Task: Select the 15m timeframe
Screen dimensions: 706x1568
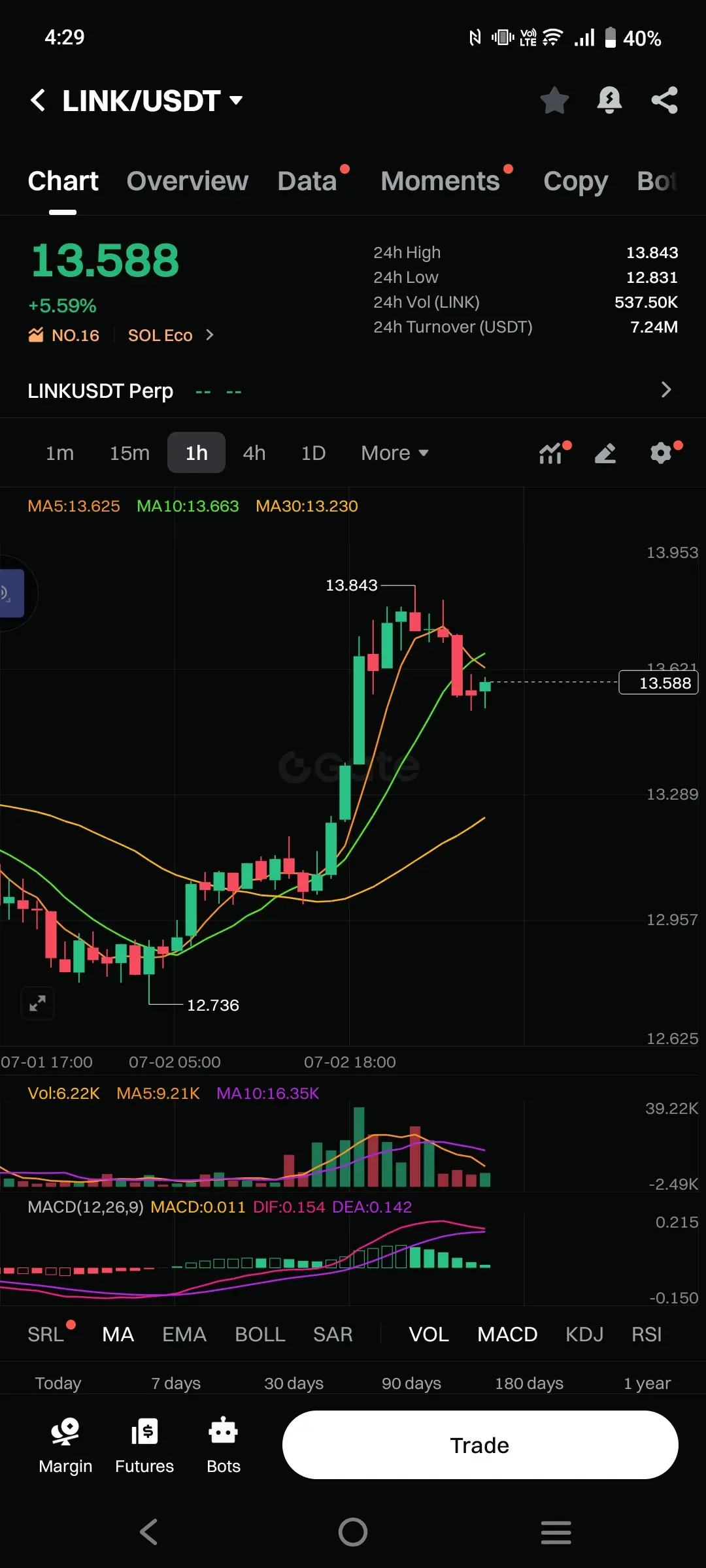Action: pos(129,453)
